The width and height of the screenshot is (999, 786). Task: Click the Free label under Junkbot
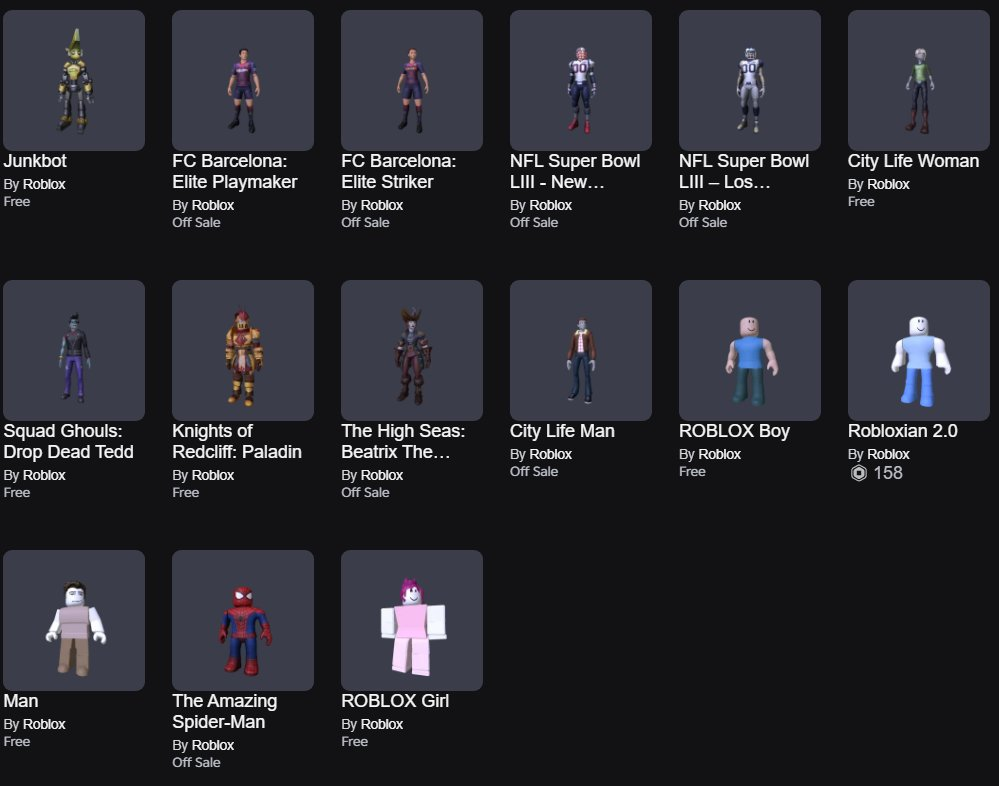click(x=17, y=202)
